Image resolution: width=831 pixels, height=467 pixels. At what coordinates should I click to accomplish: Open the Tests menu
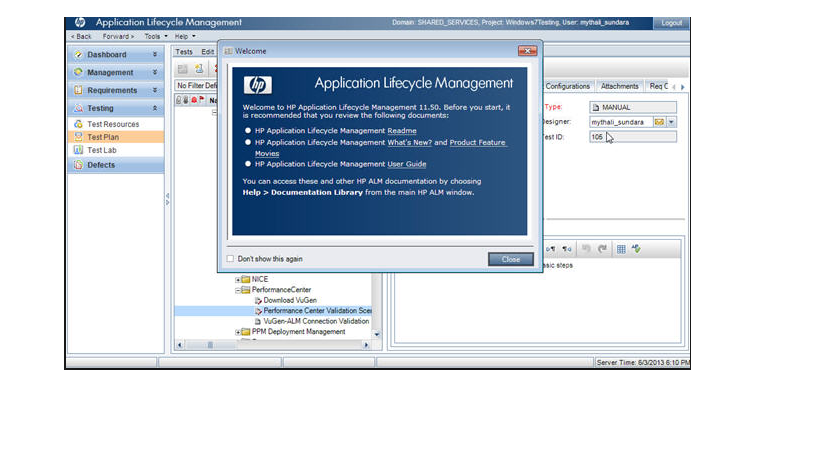(184, 52)
